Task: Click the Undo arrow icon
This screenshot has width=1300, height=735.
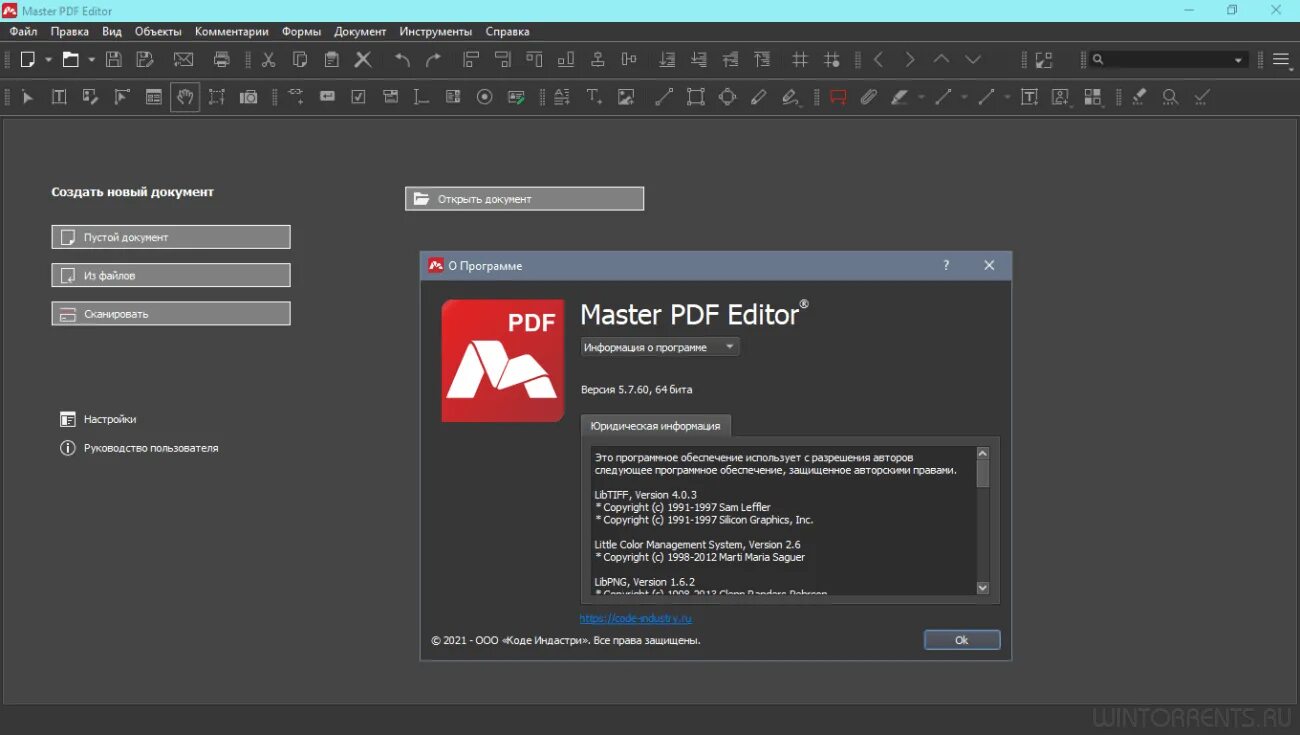Action: [x=402, y=60]
